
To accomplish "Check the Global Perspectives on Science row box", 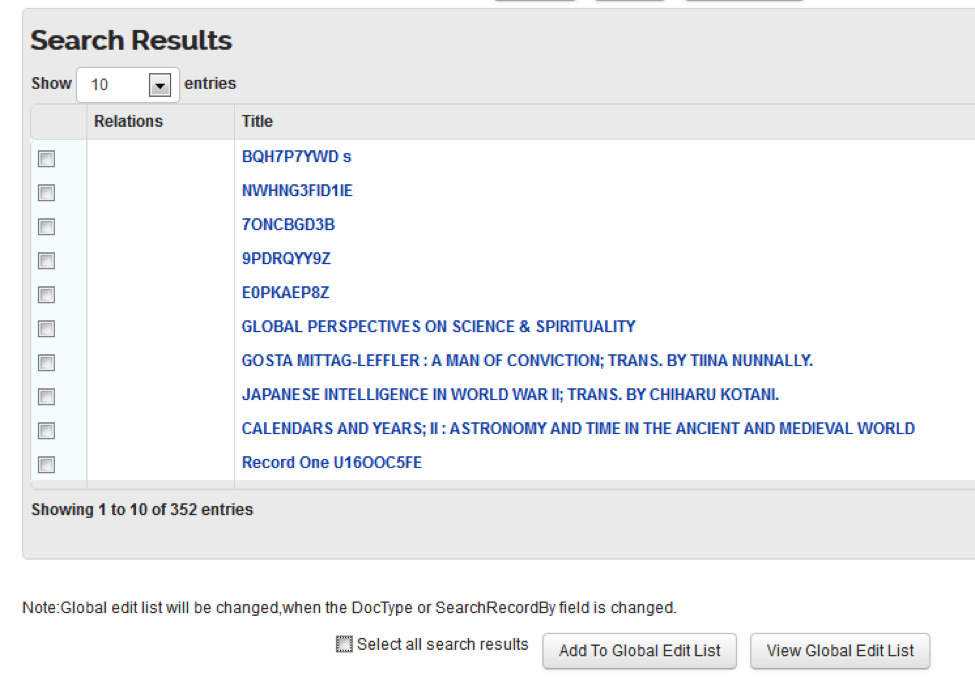I will tap(46, 329).
